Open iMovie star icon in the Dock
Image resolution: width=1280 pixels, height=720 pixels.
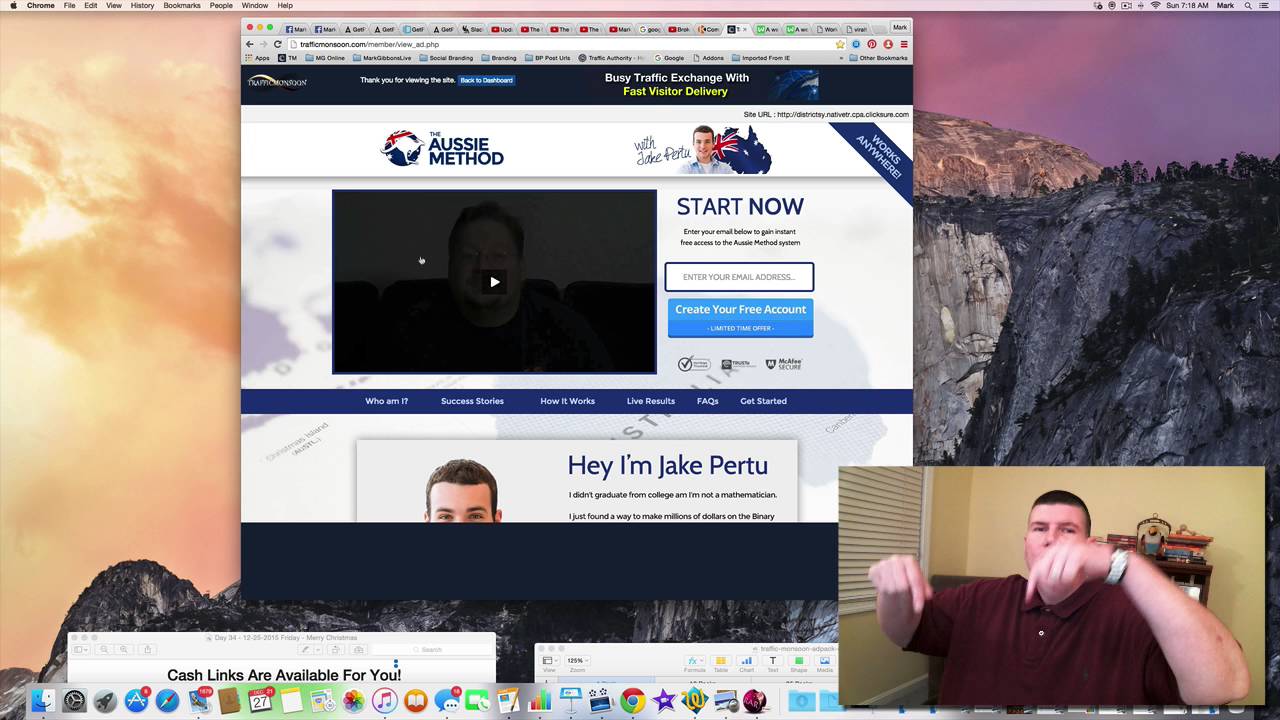[663, 701]
